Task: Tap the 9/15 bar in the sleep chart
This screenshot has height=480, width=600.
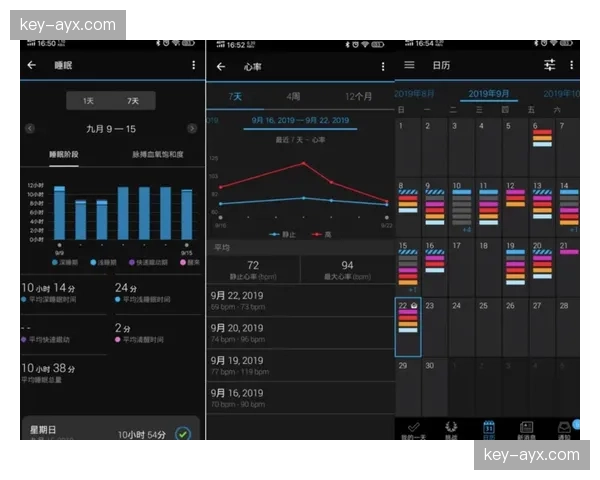Action: point(186,214)
